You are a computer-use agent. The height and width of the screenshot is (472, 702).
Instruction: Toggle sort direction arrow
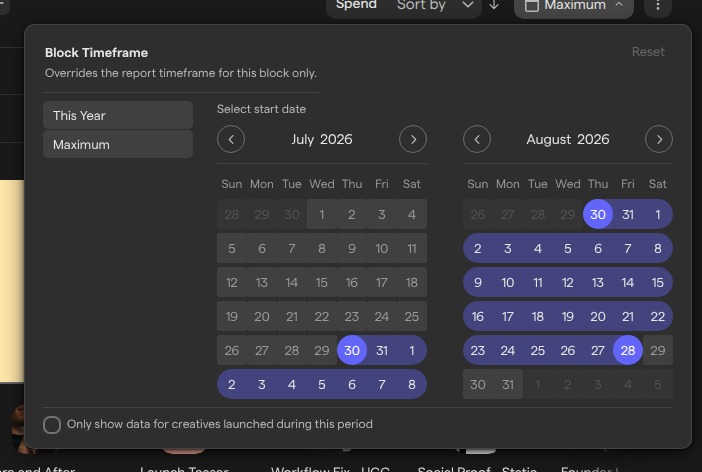[494, 5]
